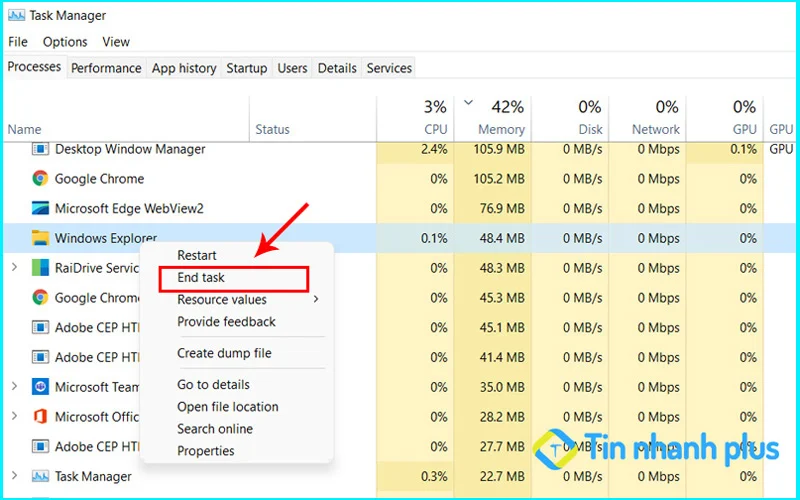Screen dimensions: 800x500
Task: Open the Options menu
Action: click(x=65, y=42)
